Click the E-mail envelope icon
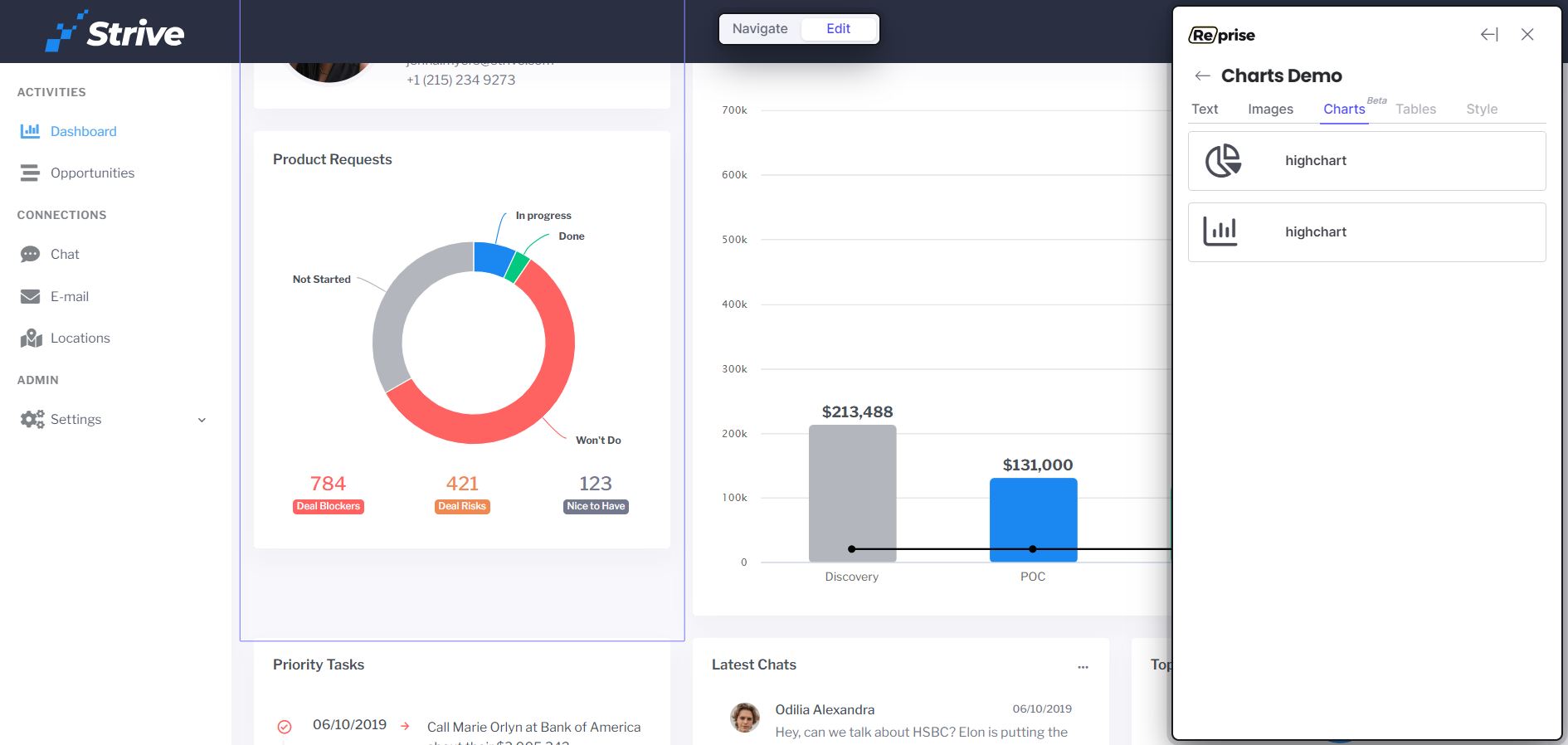 [x=30, y=296]
